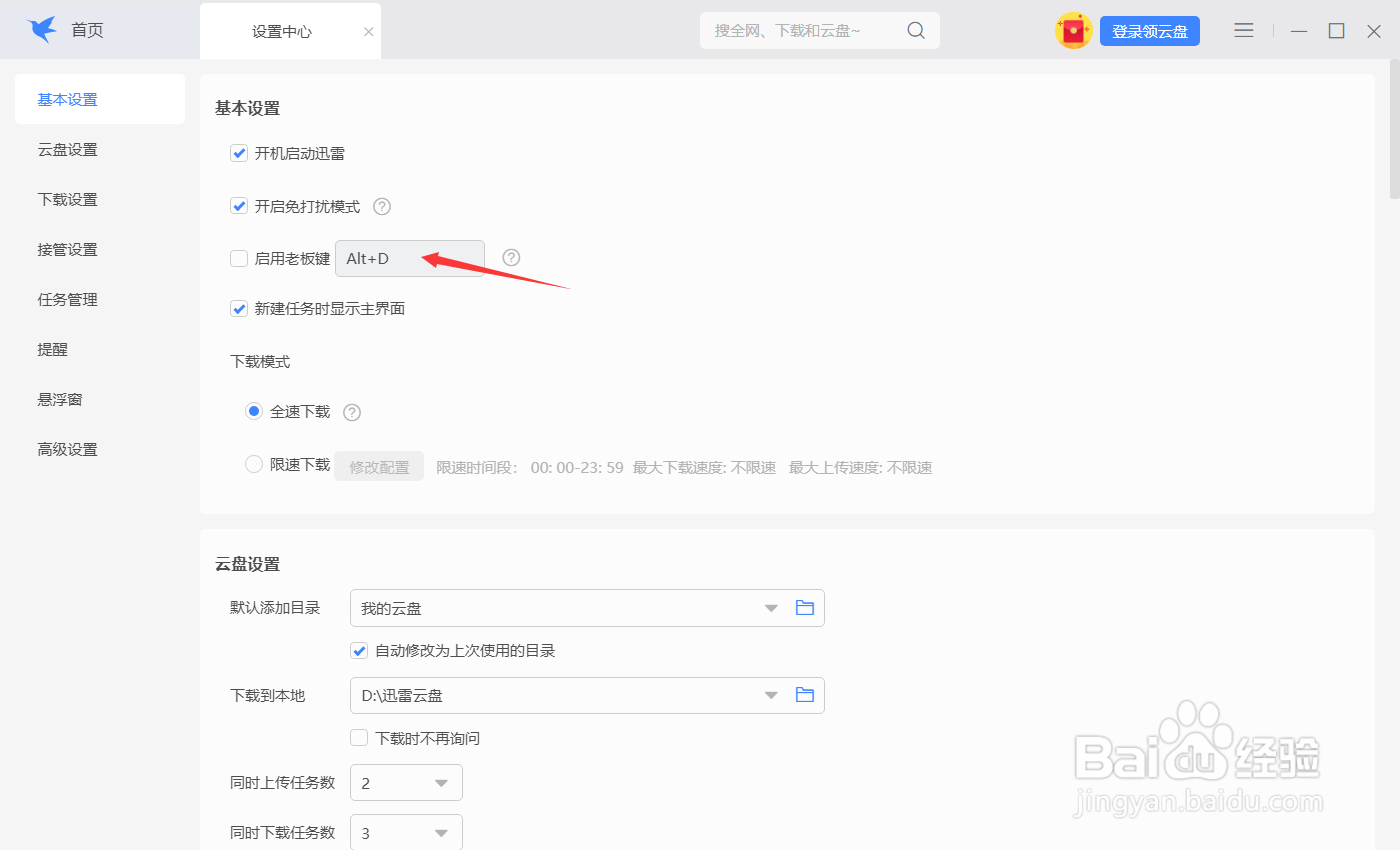1400x850 pixels.
Task: Expand 我的云盘 directory dropdown
Action: tap(771, 608)
